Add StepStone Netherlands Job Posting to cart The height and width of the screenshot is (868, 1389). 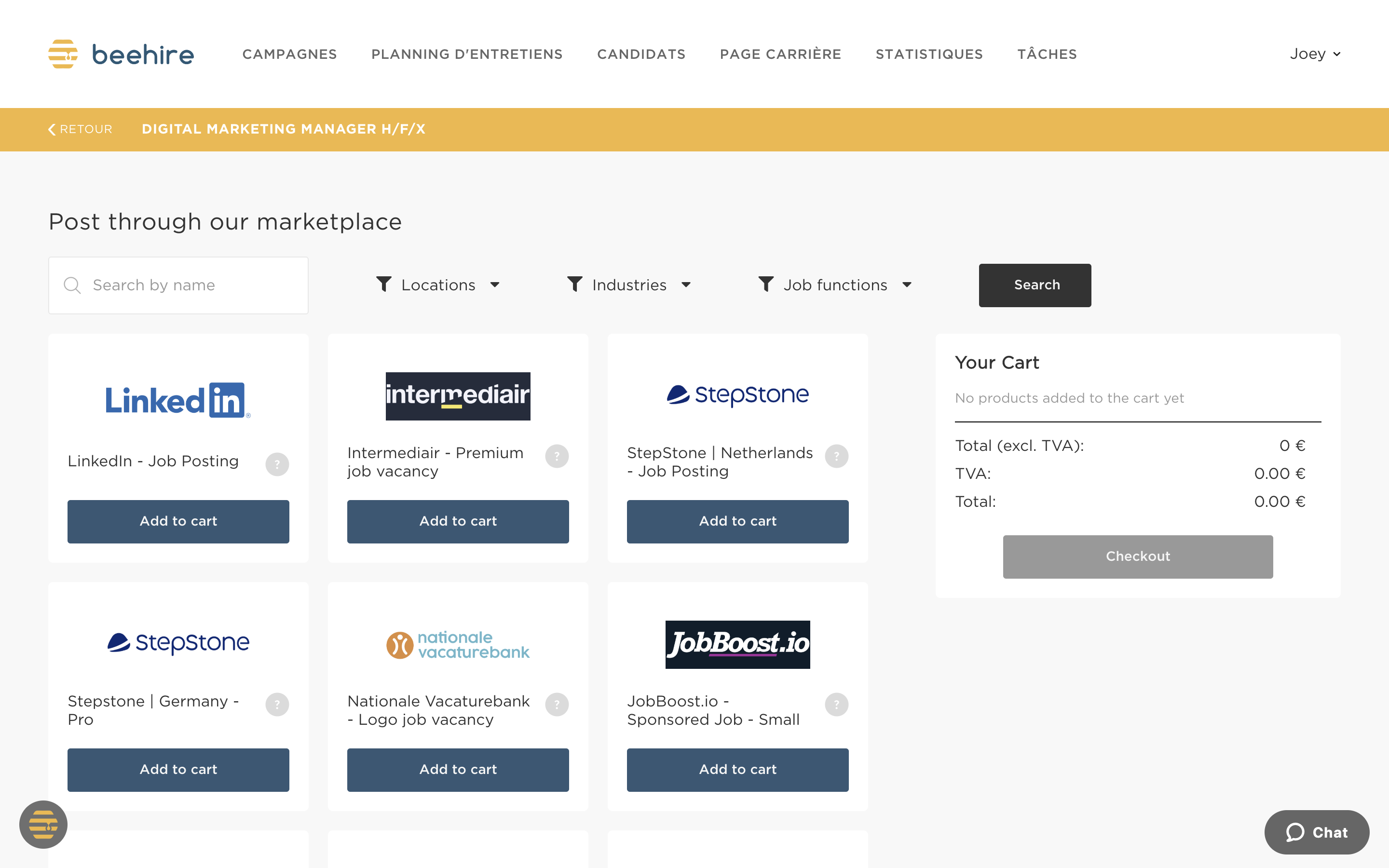(737, 521)
